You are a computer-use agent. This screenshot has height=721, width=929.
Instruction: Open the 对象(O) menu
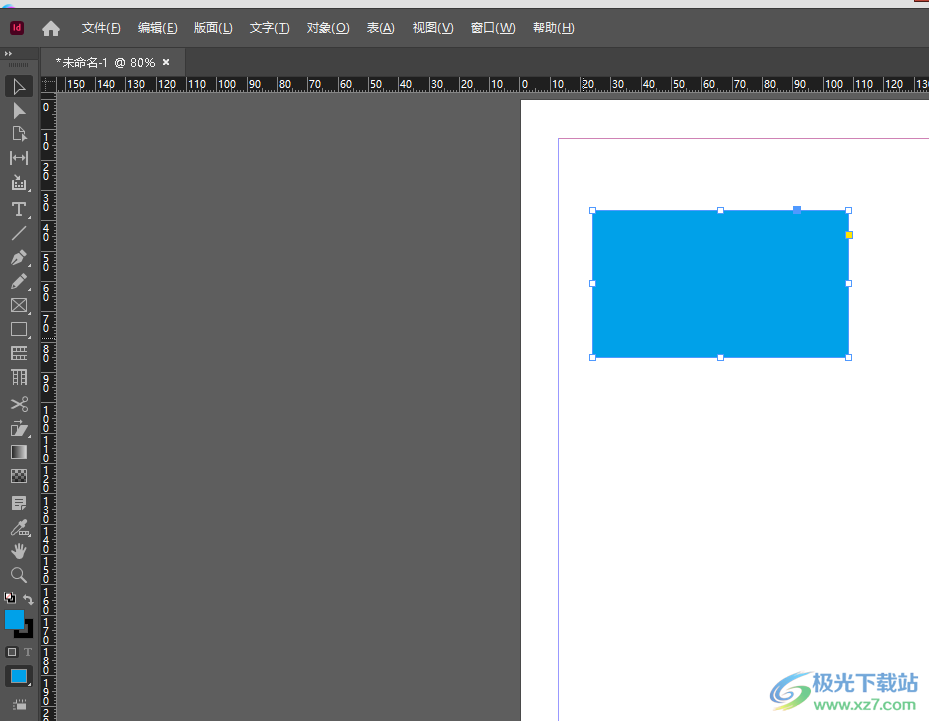coord(327,28)
